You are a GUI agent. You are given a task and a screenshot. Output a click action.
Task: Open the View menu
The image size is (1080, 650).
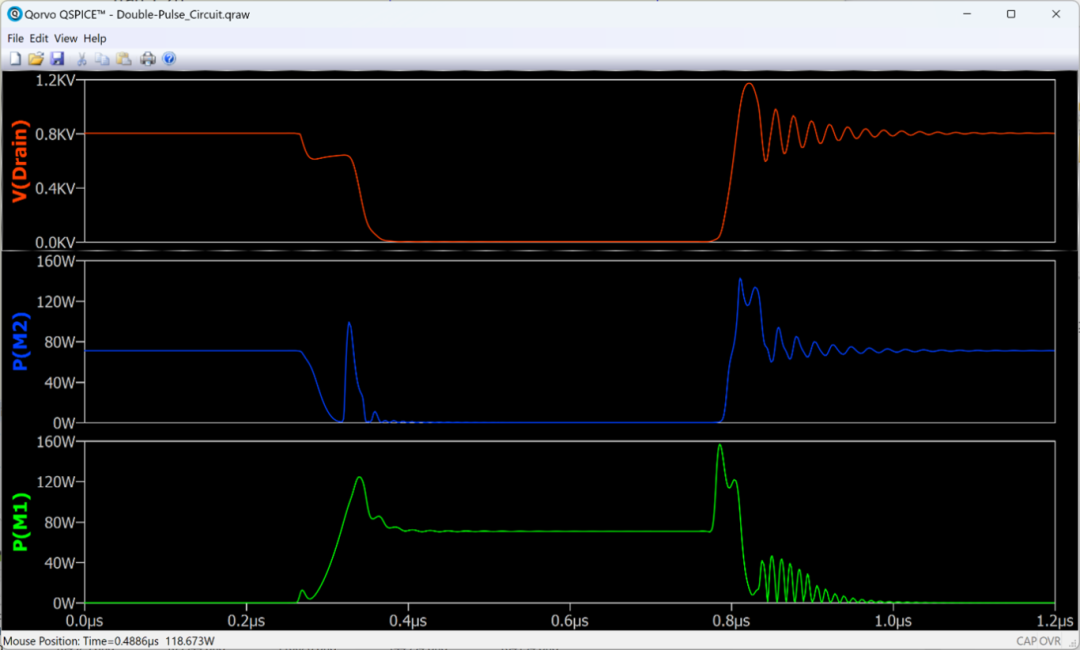[65, 39]
